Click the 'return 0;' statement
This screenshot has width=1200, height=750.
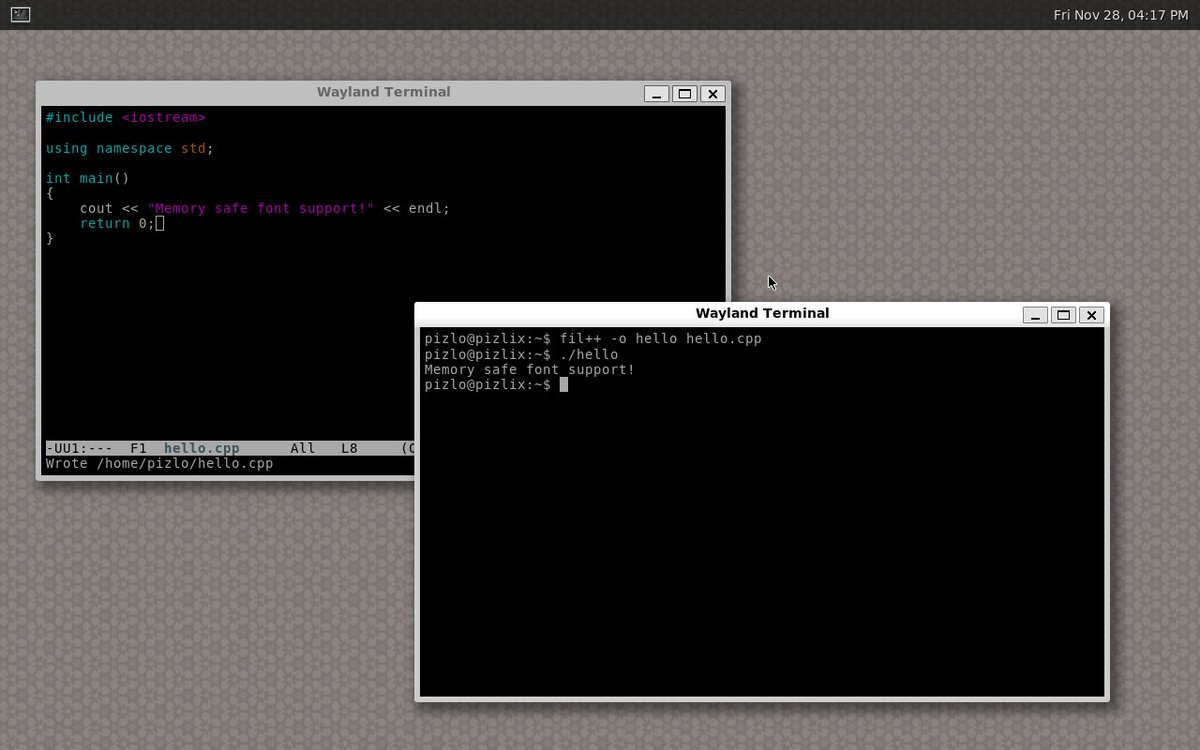[118, 223]
